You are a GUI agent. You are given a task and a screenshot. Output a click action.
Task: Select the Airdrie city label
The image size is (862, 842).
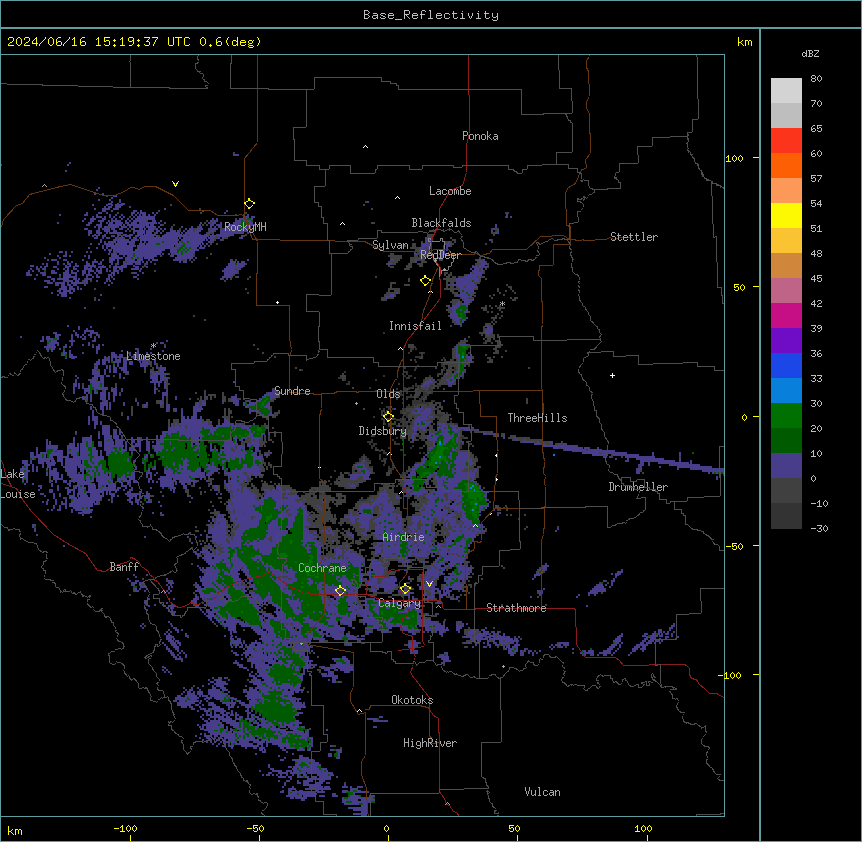(x=404, y=537)
